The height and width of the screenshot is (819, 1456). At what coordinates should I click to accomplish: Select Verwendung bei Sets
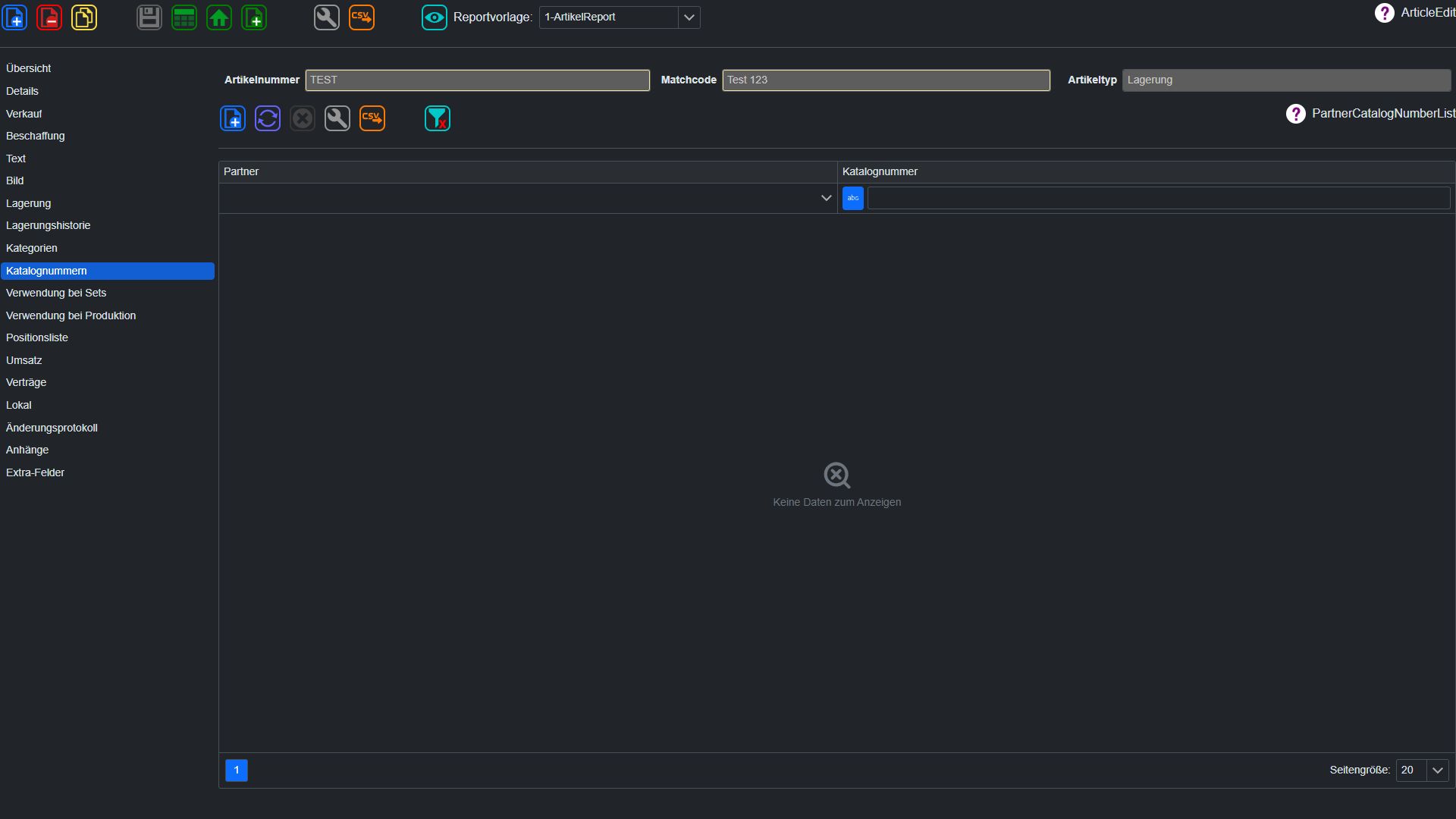point(108,293)
